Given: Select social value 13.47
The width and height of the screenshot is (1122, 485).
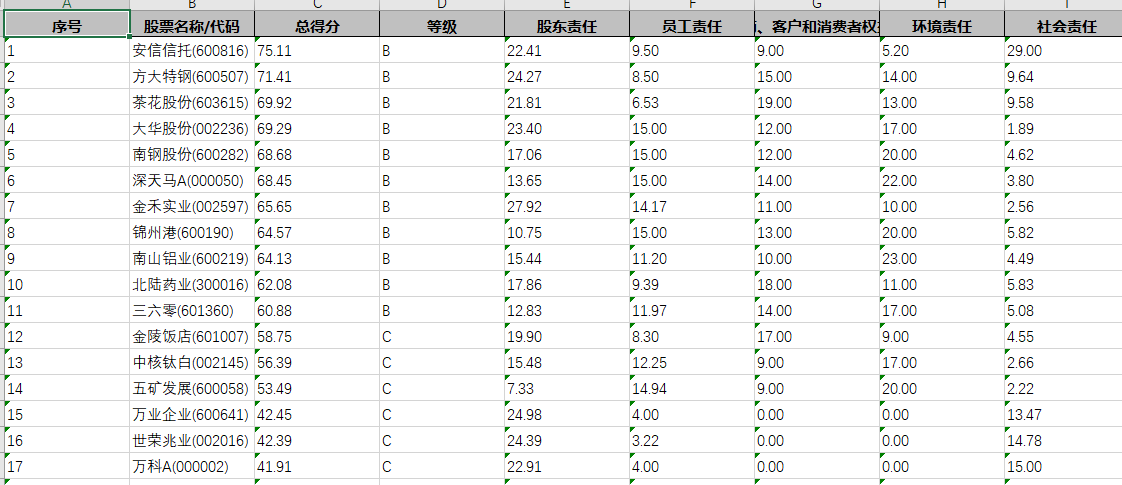Looking at the screenshot, I should (1063, 414).
